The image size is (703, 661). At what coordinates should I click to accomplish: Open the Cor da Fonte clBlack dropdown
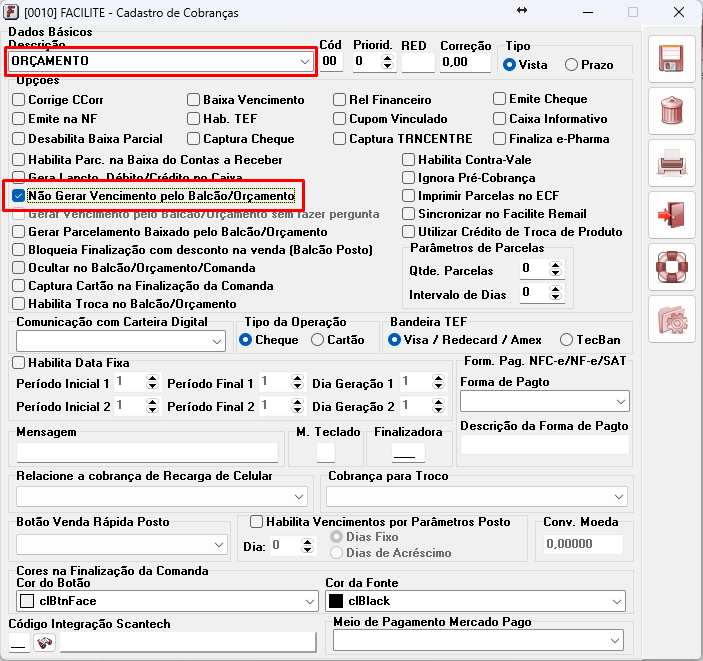click(617, 601)
